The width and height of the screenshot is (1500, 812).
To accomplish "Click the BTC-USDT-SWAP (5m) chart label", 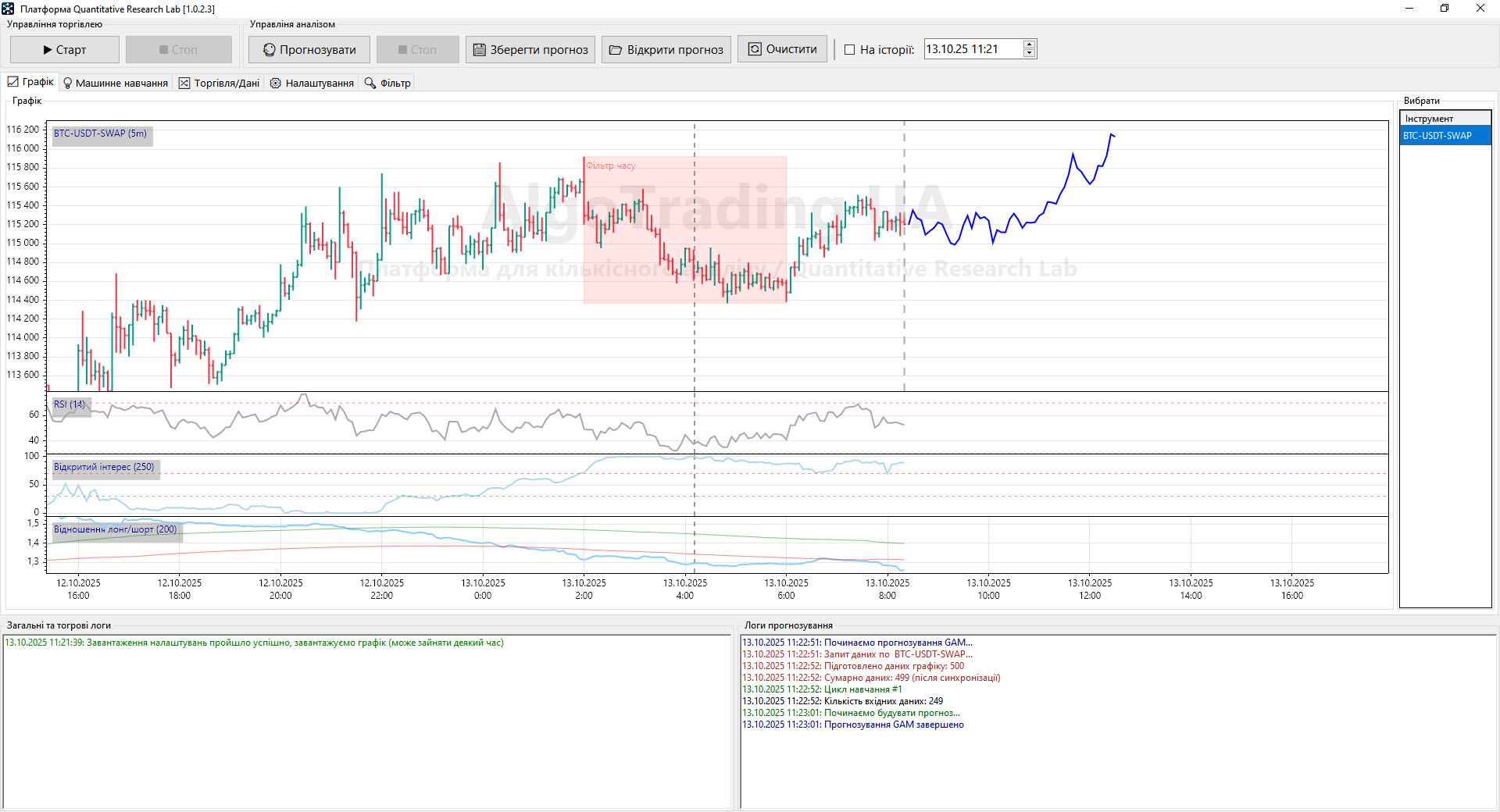I will point(100,134).
